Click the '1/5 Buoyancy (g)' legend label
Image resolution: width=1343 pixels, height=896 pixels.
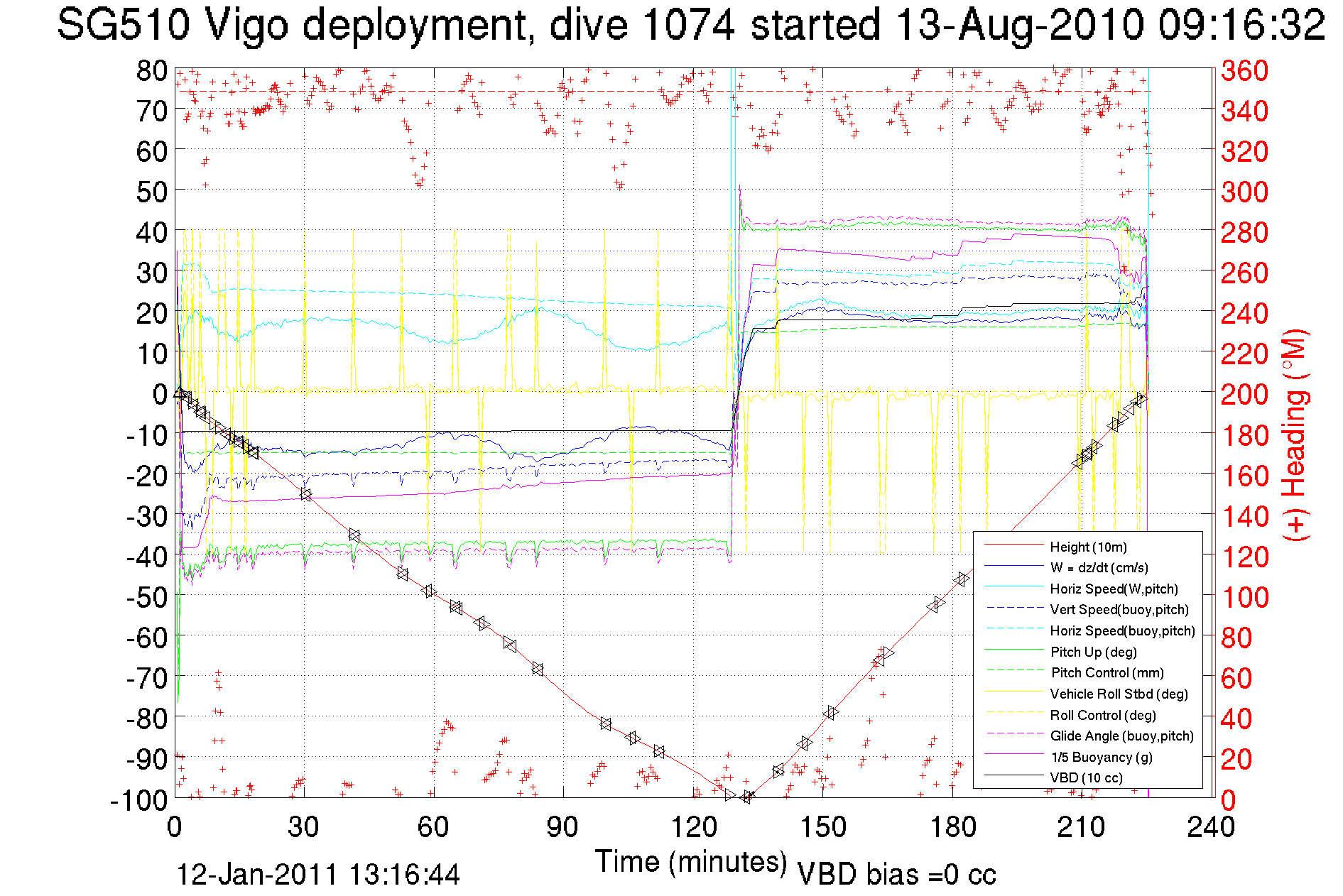click(x=1102, y=757)
